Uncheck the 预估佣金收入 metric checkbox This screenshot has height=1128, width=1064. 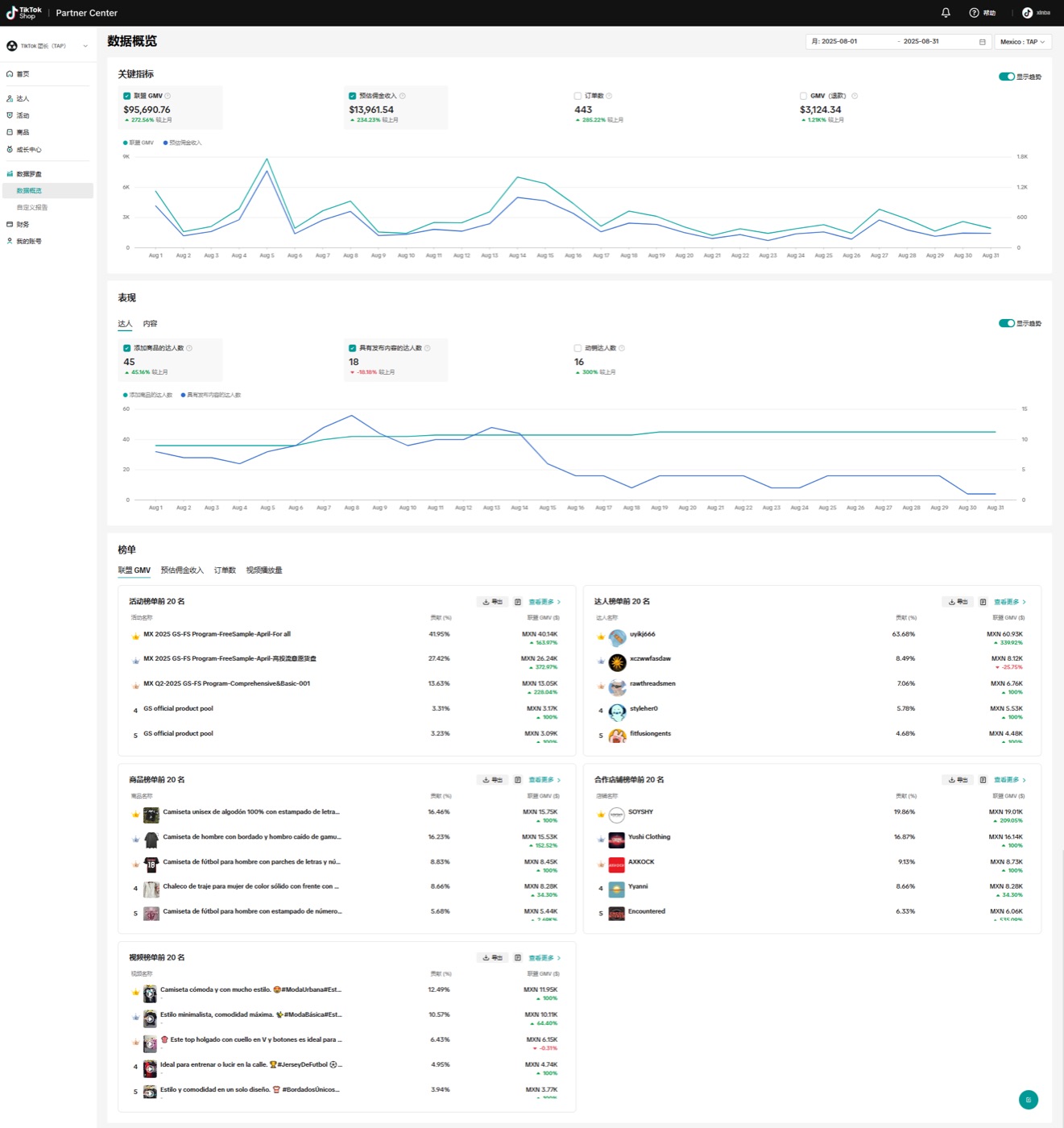pyautogui.click(x=352, y=96)
